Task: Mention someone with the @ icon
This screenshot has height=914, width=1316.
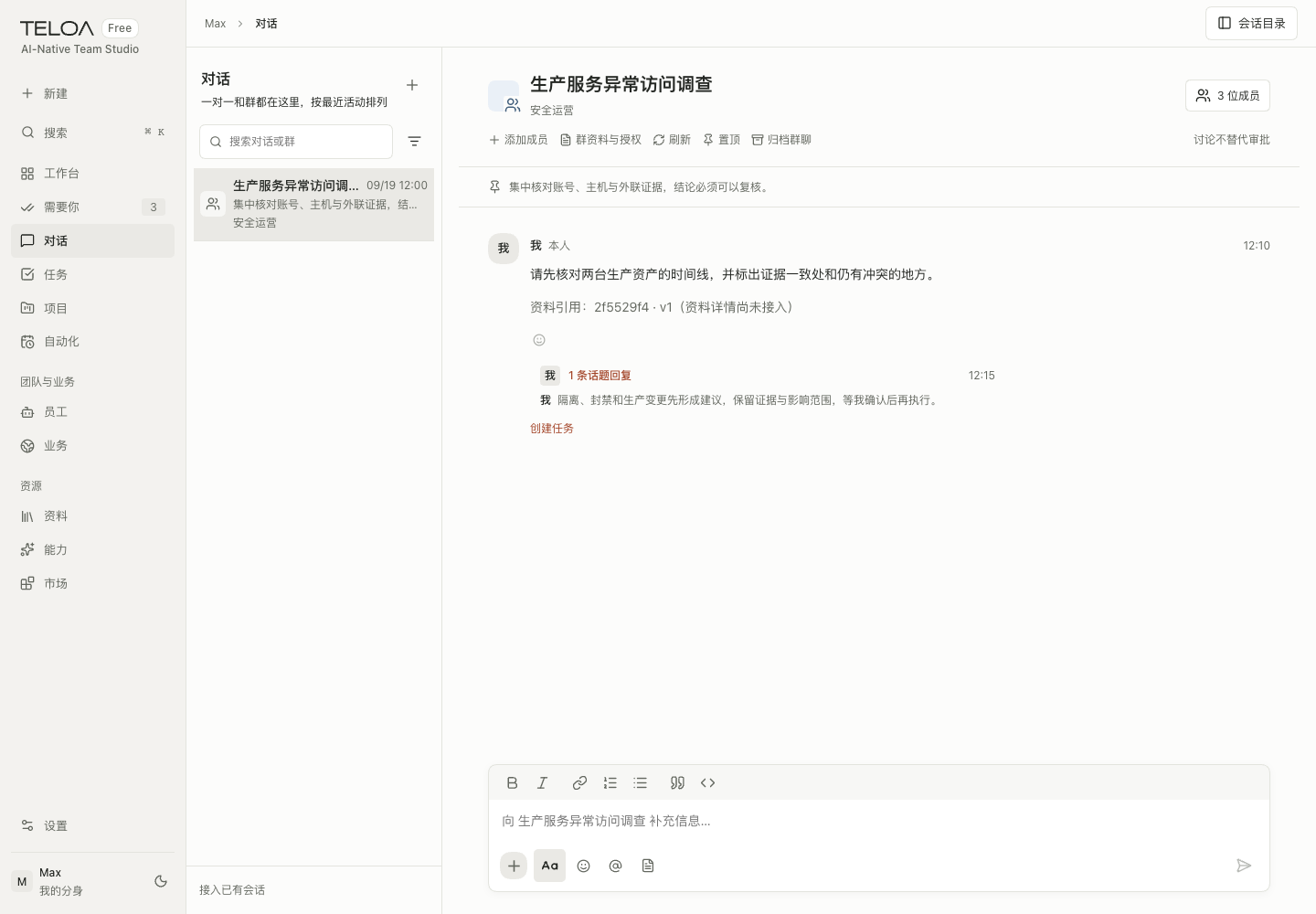Action: point(616,866)
